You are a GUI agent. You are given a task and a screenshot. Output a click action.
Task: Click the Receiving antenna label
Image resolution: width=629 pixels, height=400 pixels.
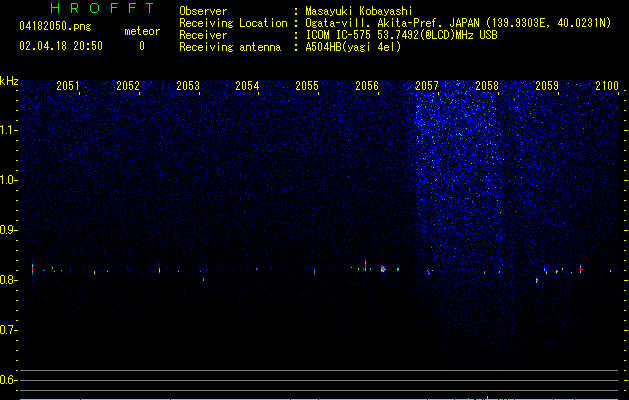[230, 47]
